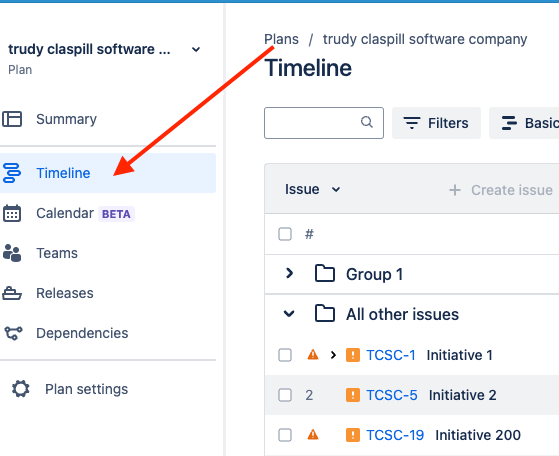The width and height of the screenshot is (559, 456).
Task: Expand Initiative 1 child issues
Action: click(333, 355)
